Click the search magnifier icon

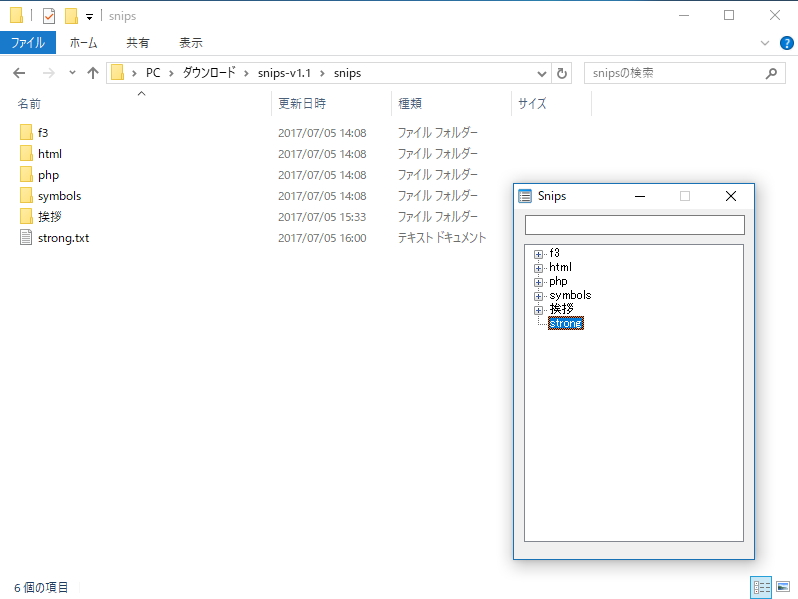(772, 73)
